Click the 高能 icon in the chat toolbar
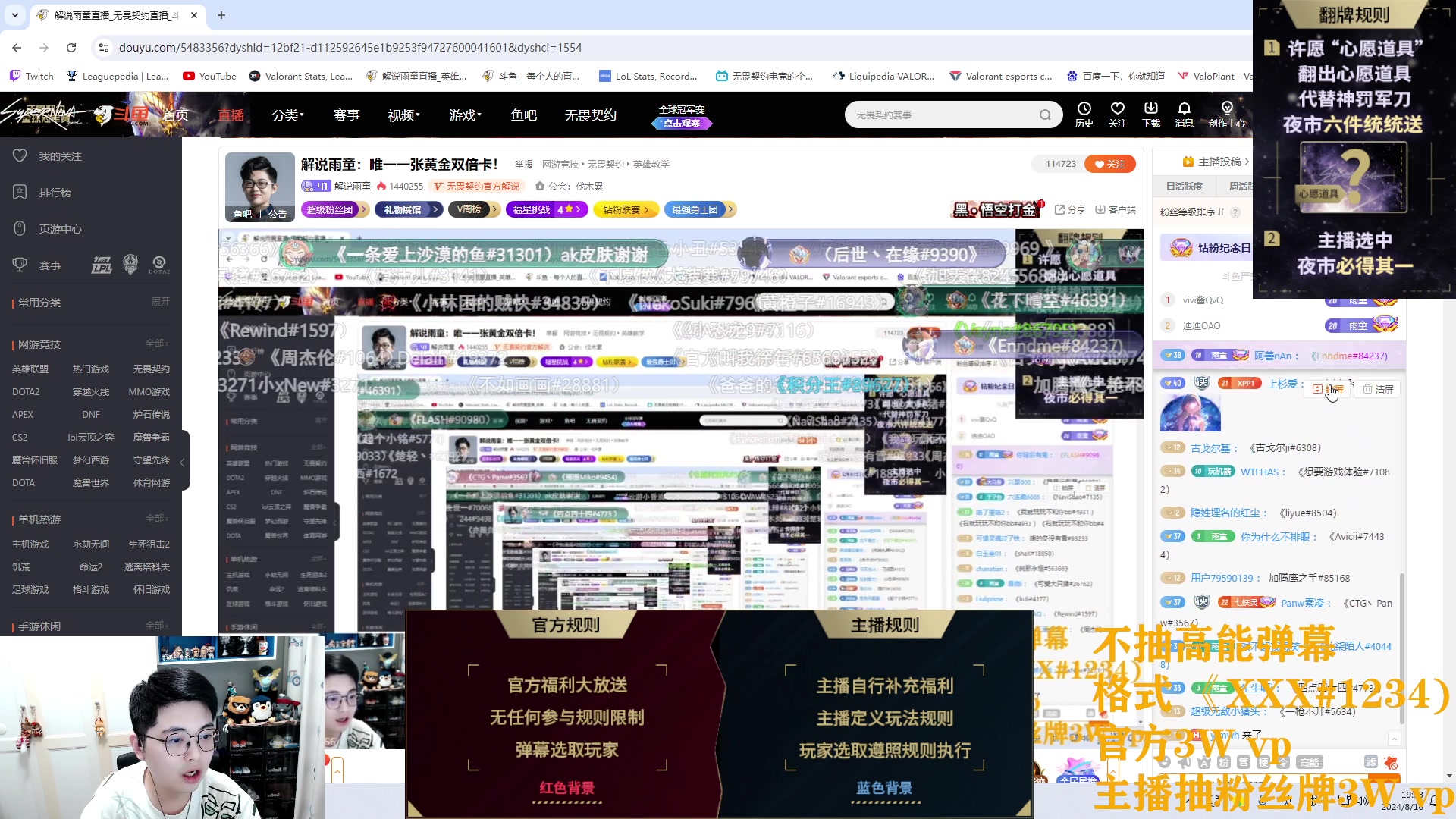Screen dimensions: 1456x819 [1310, 762]
